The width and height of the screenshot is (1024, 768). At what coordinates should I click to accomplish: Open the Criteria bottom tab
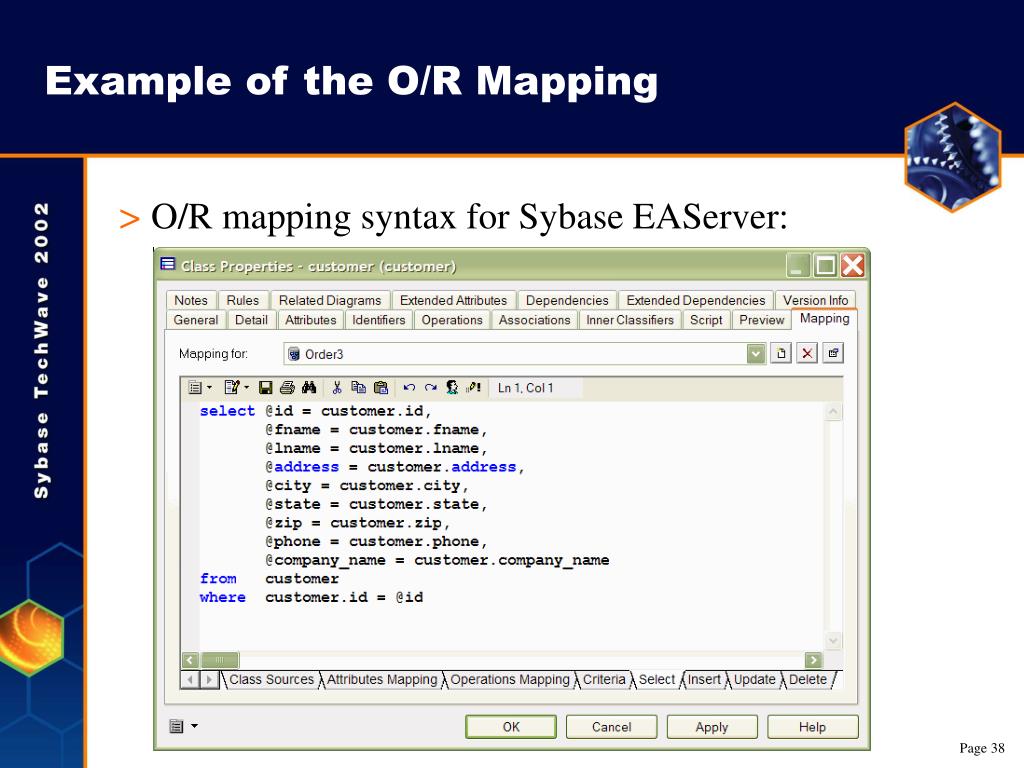(x=604, y=679)
